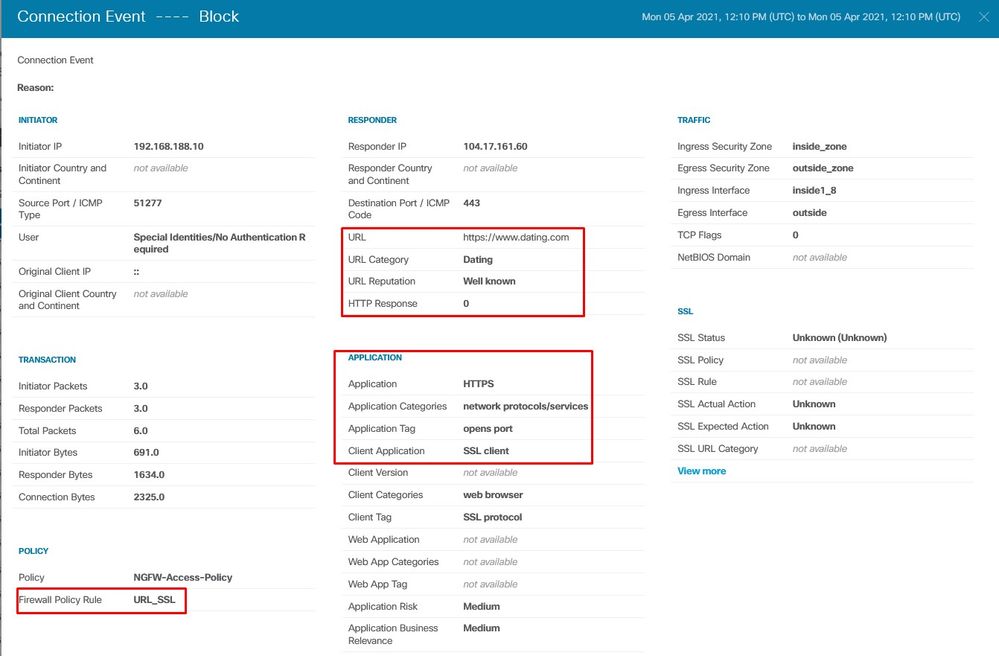Viewport: 999px width, 656px height.
Task: Click the event time range in the header
Action: coord(801,17)
